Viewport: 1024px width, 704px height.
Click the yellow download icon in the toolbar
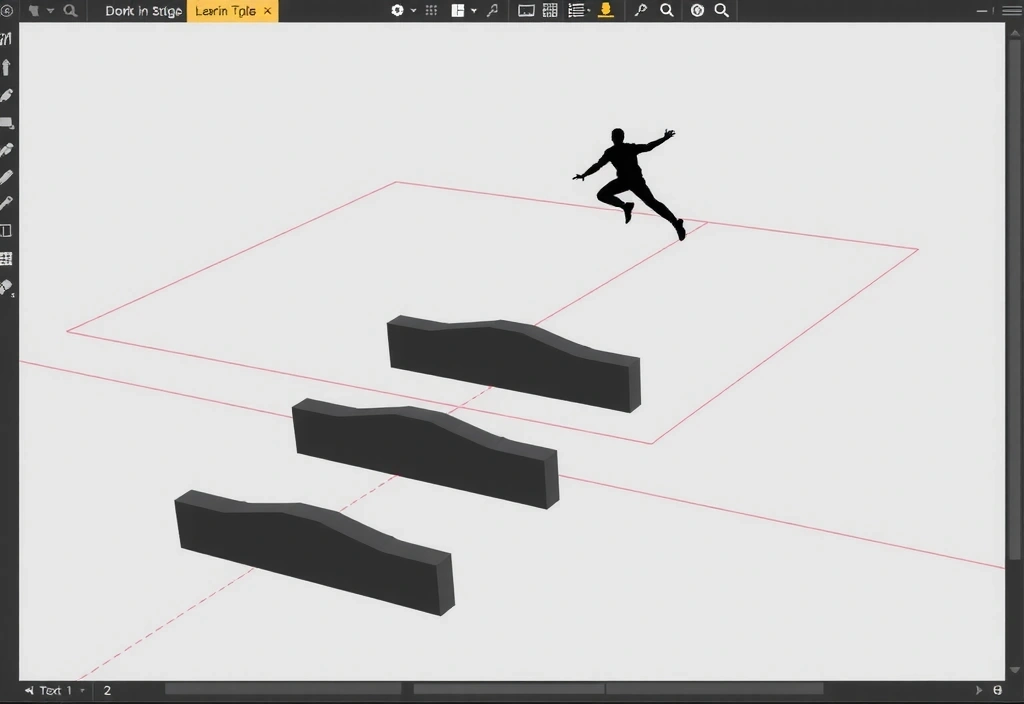[x=604, y=11]
